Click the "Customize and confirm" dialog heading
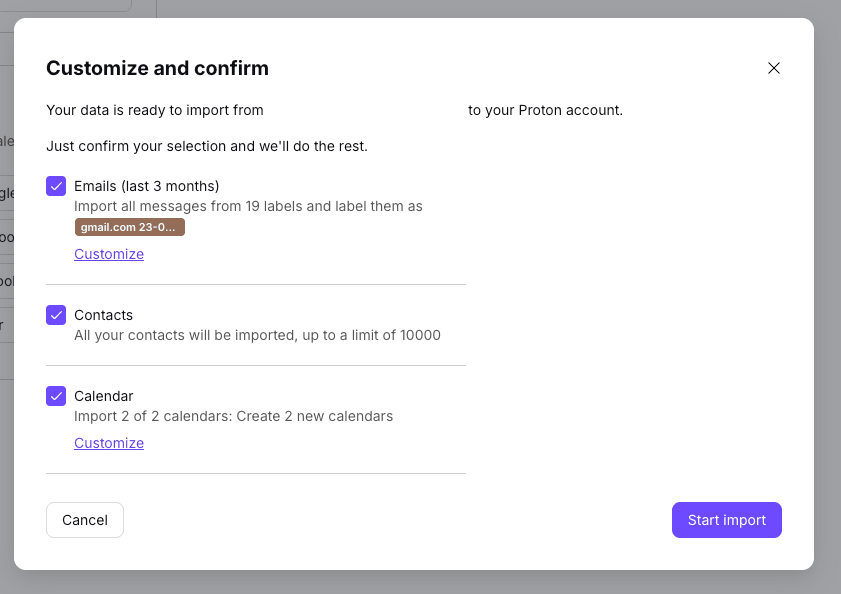 click(x=157, y=68)
